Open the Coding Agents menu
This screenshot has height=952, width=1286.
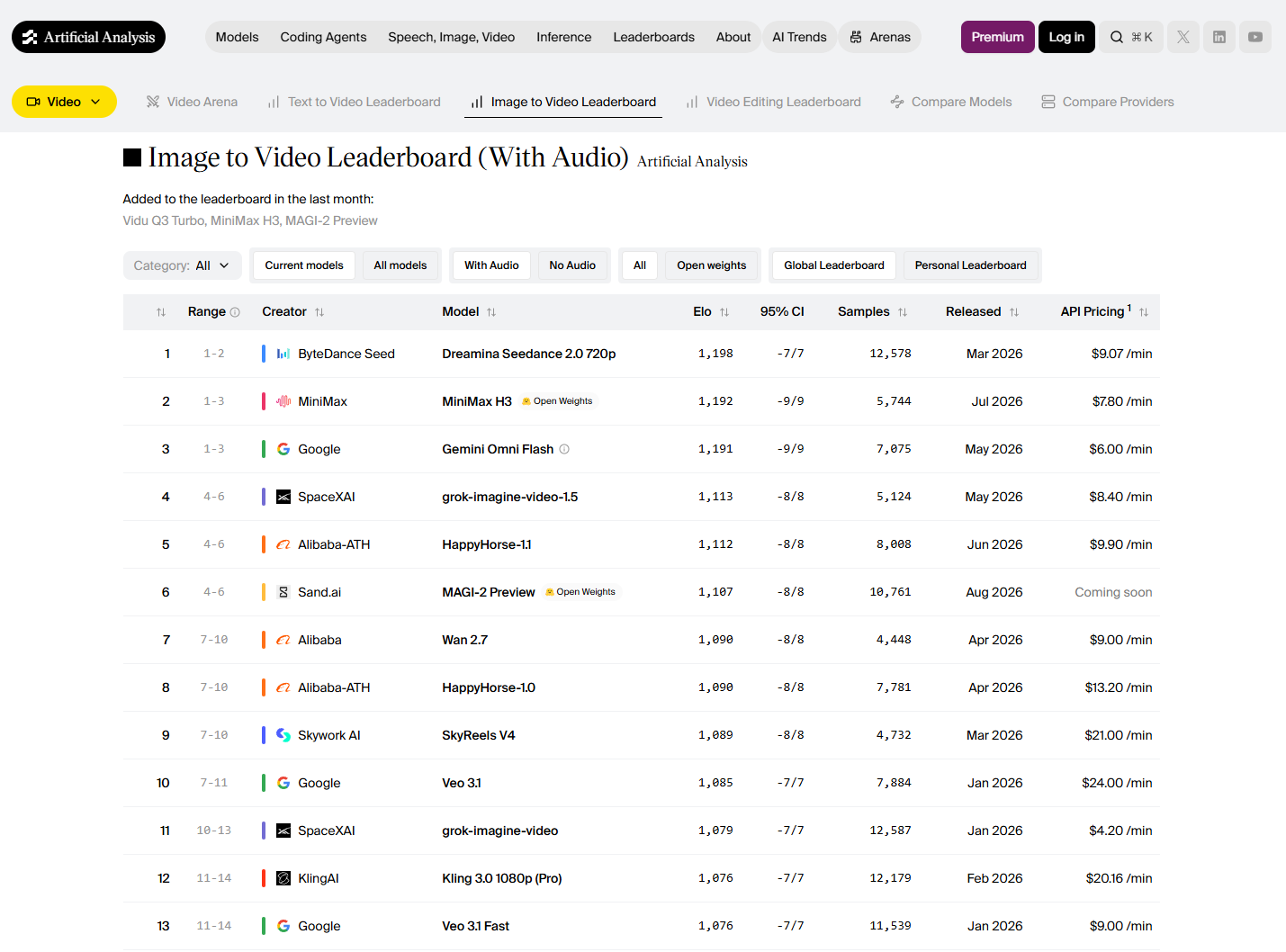tap(323, 37)
